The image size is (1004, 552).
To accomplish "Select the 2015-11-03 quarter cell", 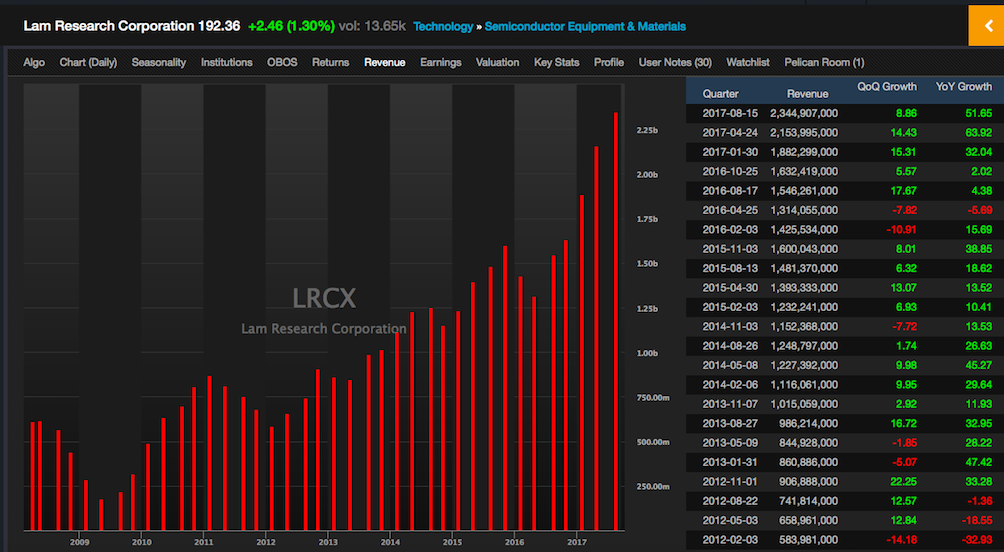I will pyautogui.click(x=730, y=248).
